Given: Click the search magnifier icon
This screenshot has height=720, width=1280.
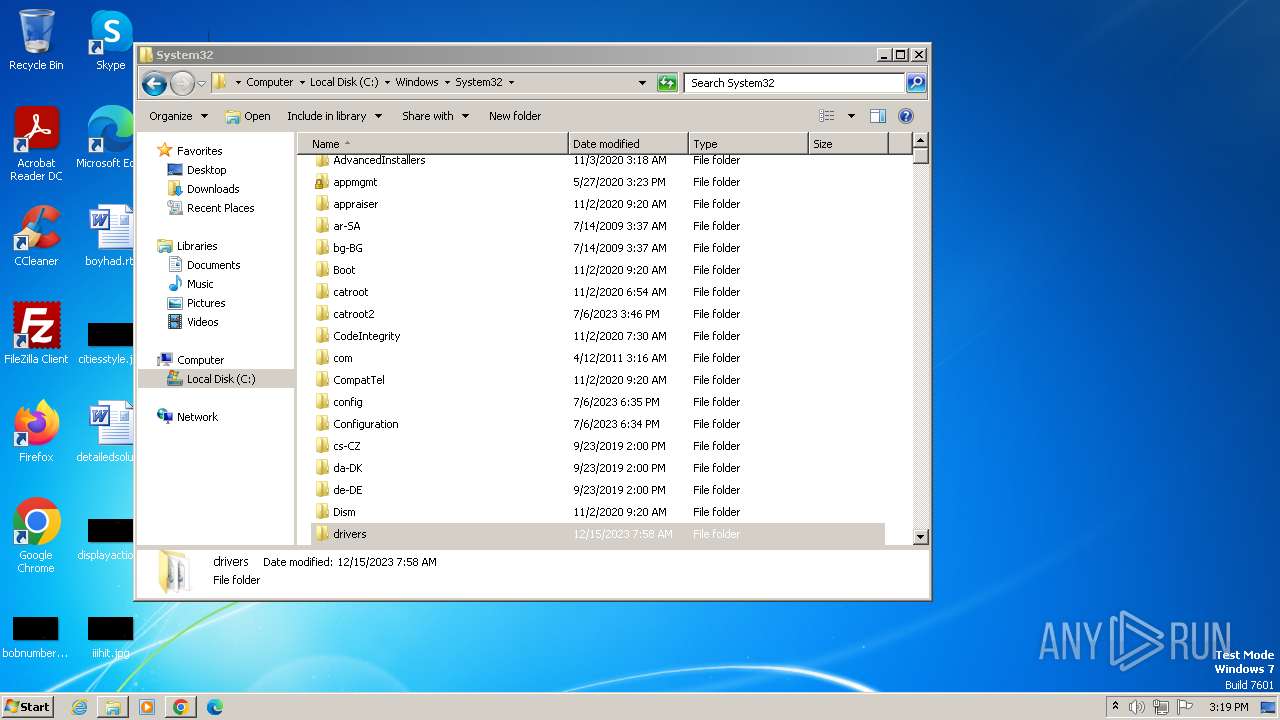Looking at the screenshot, I should click(915, 83).
